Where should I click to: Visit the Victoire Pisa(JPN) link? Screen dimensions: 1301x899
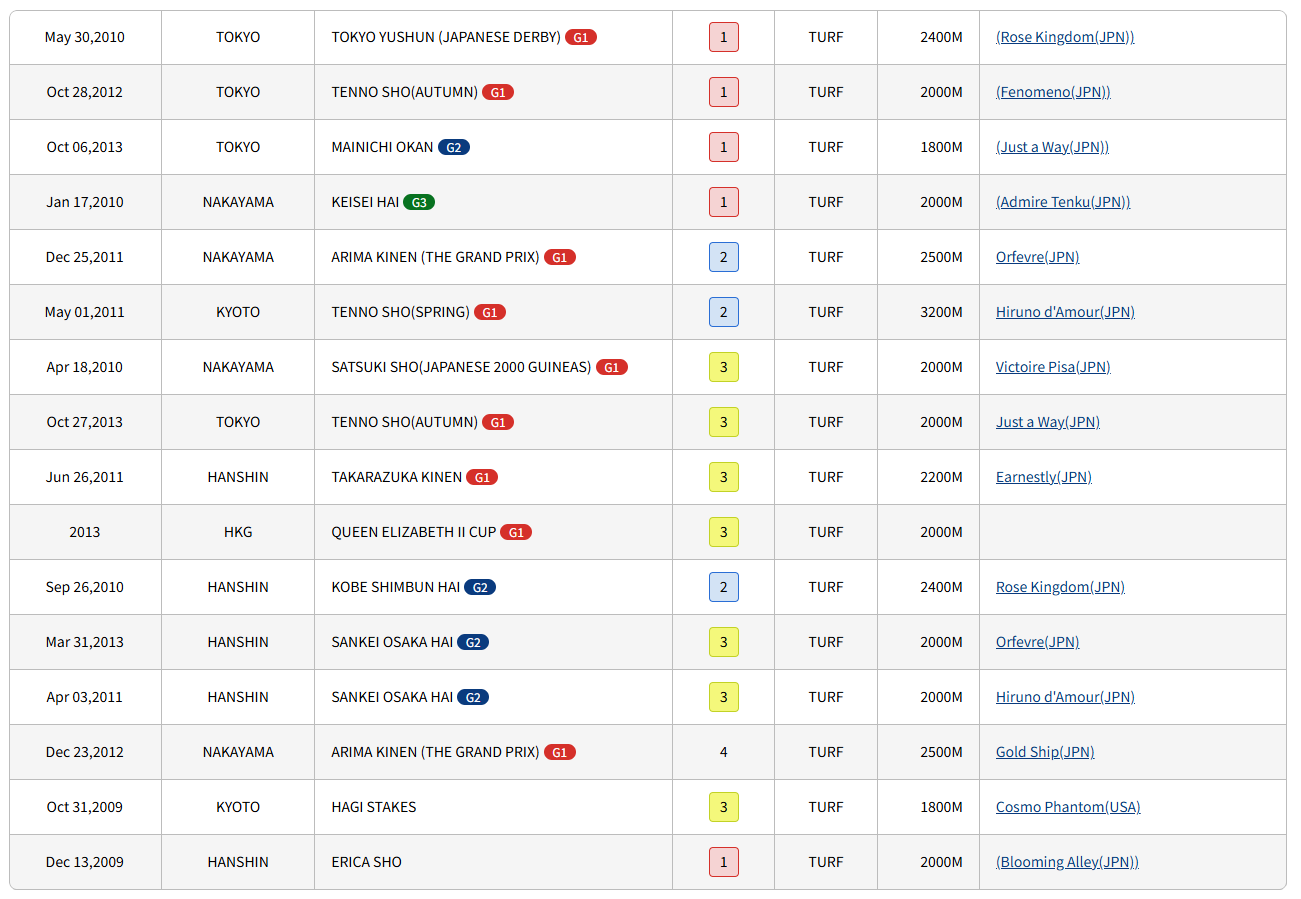coord(1053,367)
